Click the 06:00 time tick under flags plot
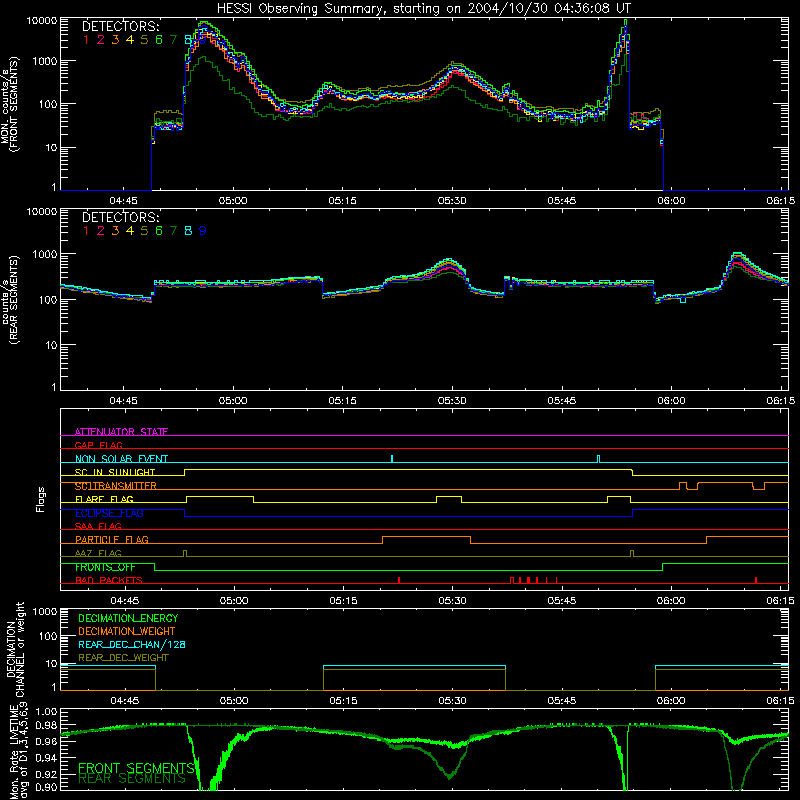This screenshot has height=800, width=800. click(x=671, y=601)
